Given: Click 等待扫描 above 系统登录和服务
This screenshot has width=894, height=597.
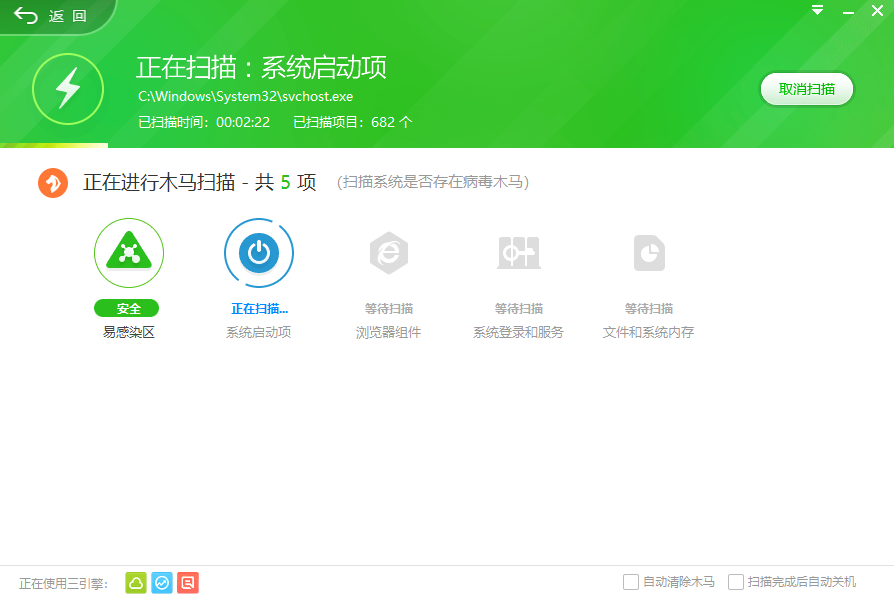Looking at the screenshot, I should [519, 309].
